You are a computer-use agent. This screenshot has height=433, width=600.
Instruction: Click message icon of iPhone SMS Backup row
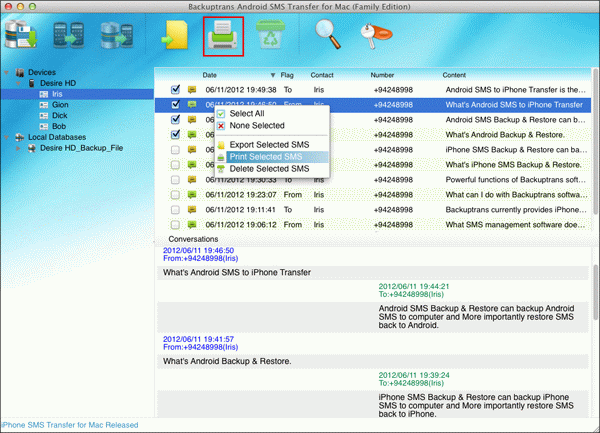pyautogui.click(x=192, y=150)
